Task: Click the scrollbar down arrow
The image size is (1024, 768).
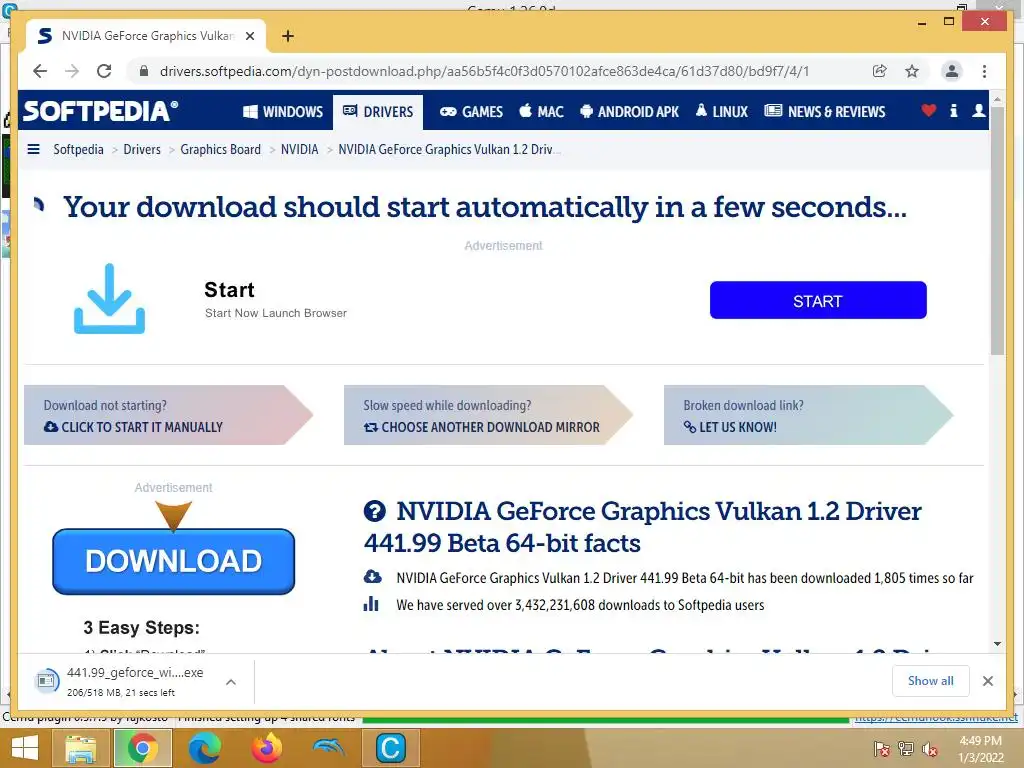Action: click(997, 644)
